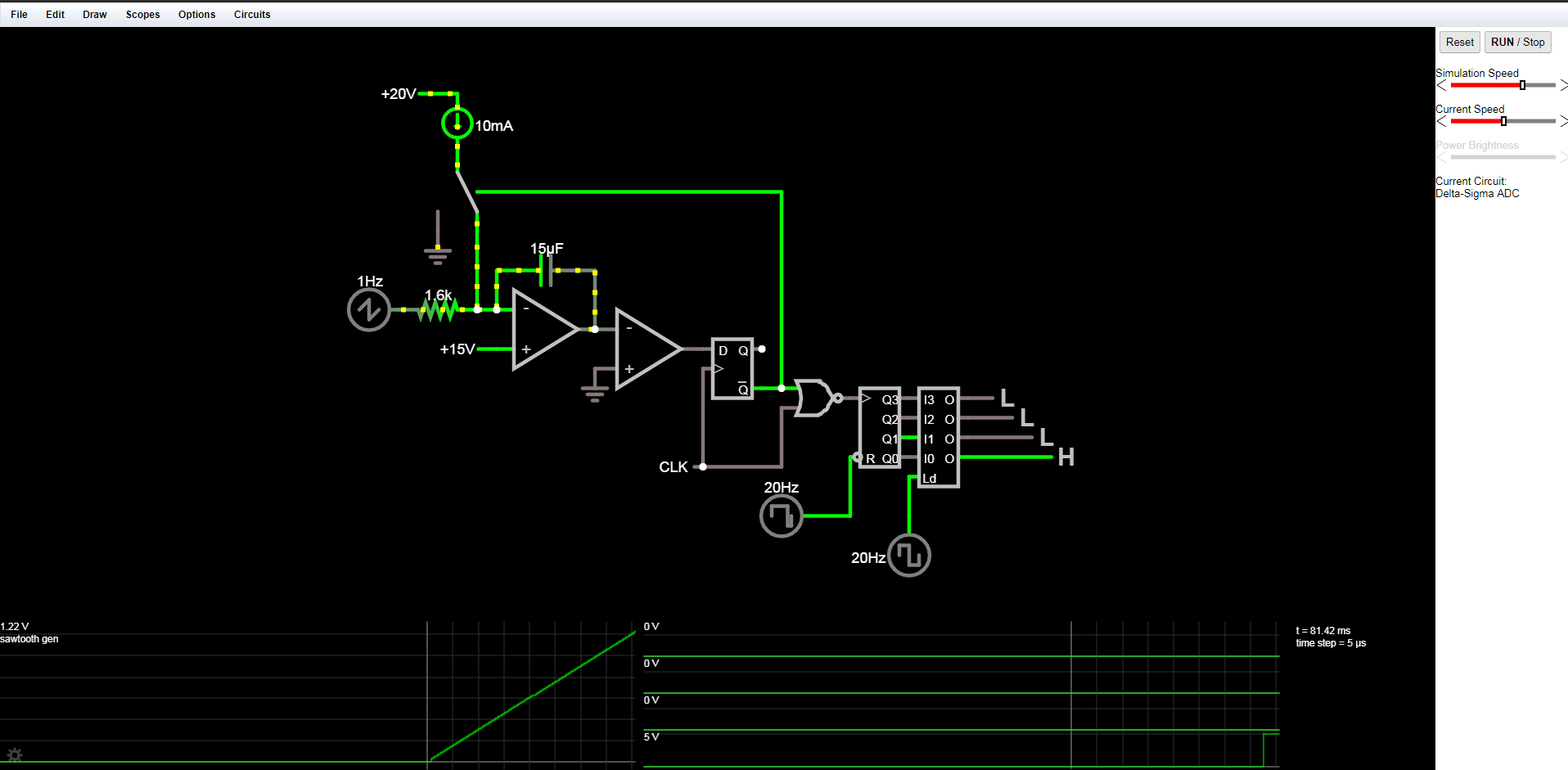This screenshot has width=1568, height=770.
Task: Select the 1.6k resistor
Action: (438, 309)
